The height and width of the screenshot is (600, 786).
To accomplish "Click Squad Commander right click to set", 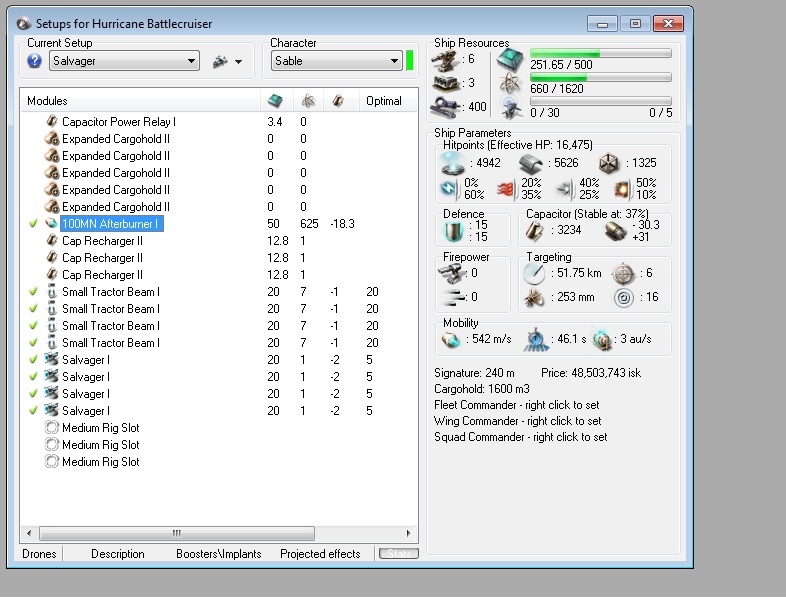I will point(520,437).
